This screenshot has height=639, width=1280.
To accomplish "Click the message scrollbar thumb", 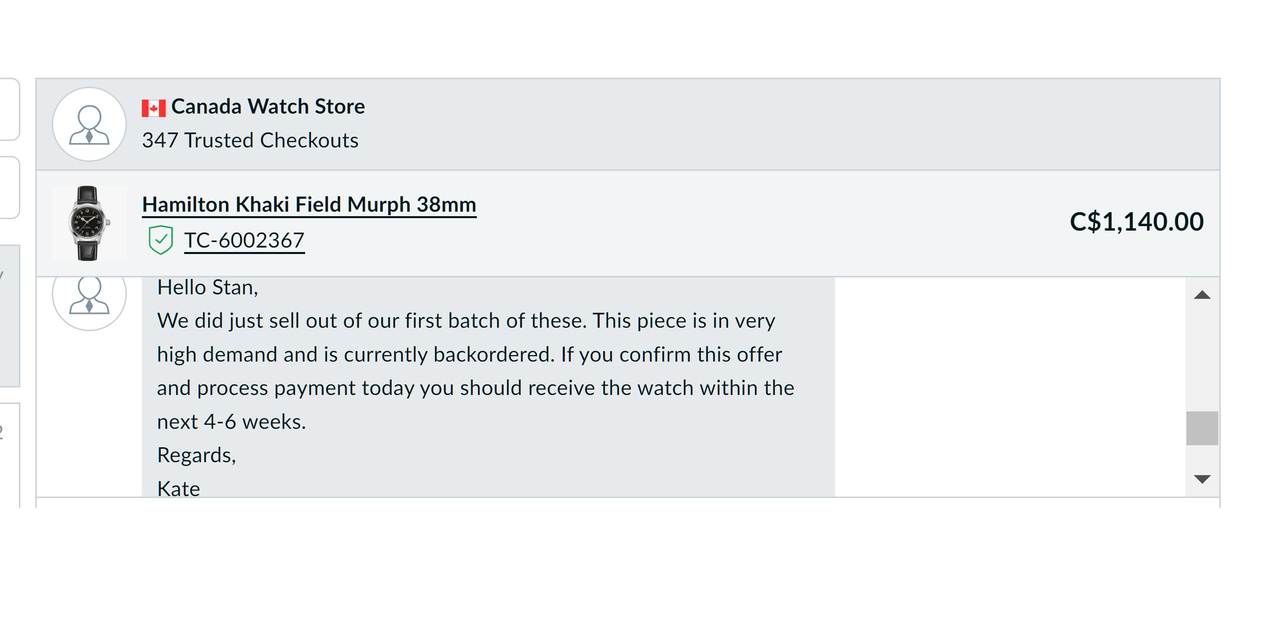I will pos(1202,428).
